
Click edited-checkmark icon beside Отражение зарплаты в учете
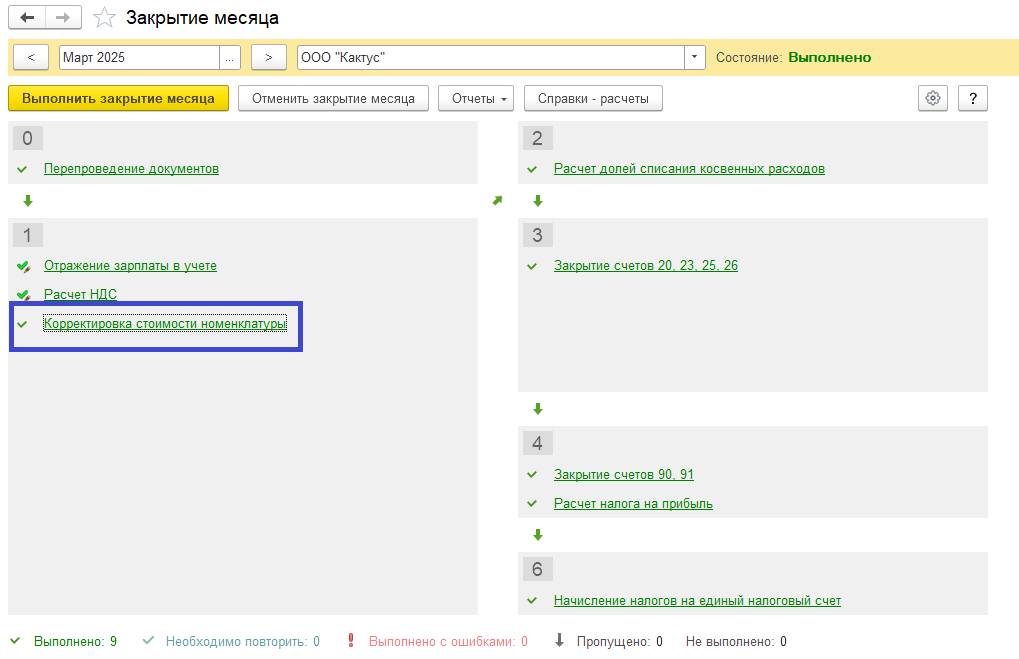[23, 266]
